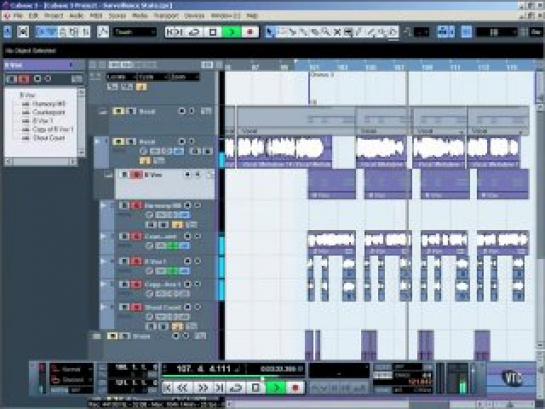Select Shout Count in Inspector list

[49, 138]
